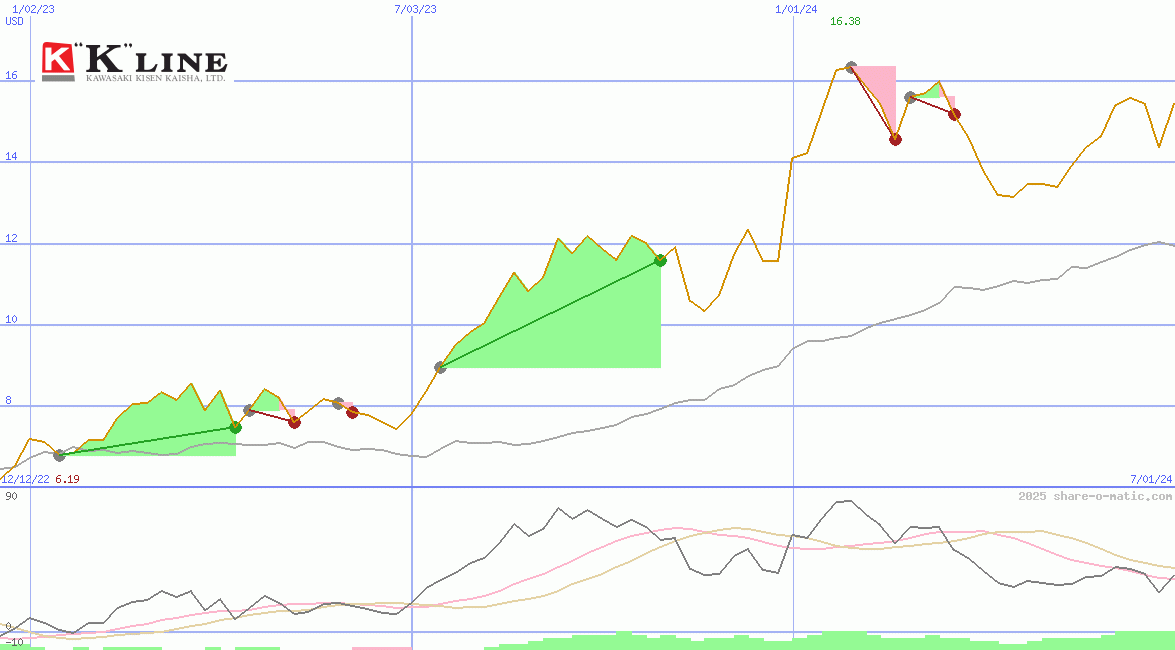This screenshot has width=1175, height=650.
Task: Click the K Line company logo
Action: [134, 62]
